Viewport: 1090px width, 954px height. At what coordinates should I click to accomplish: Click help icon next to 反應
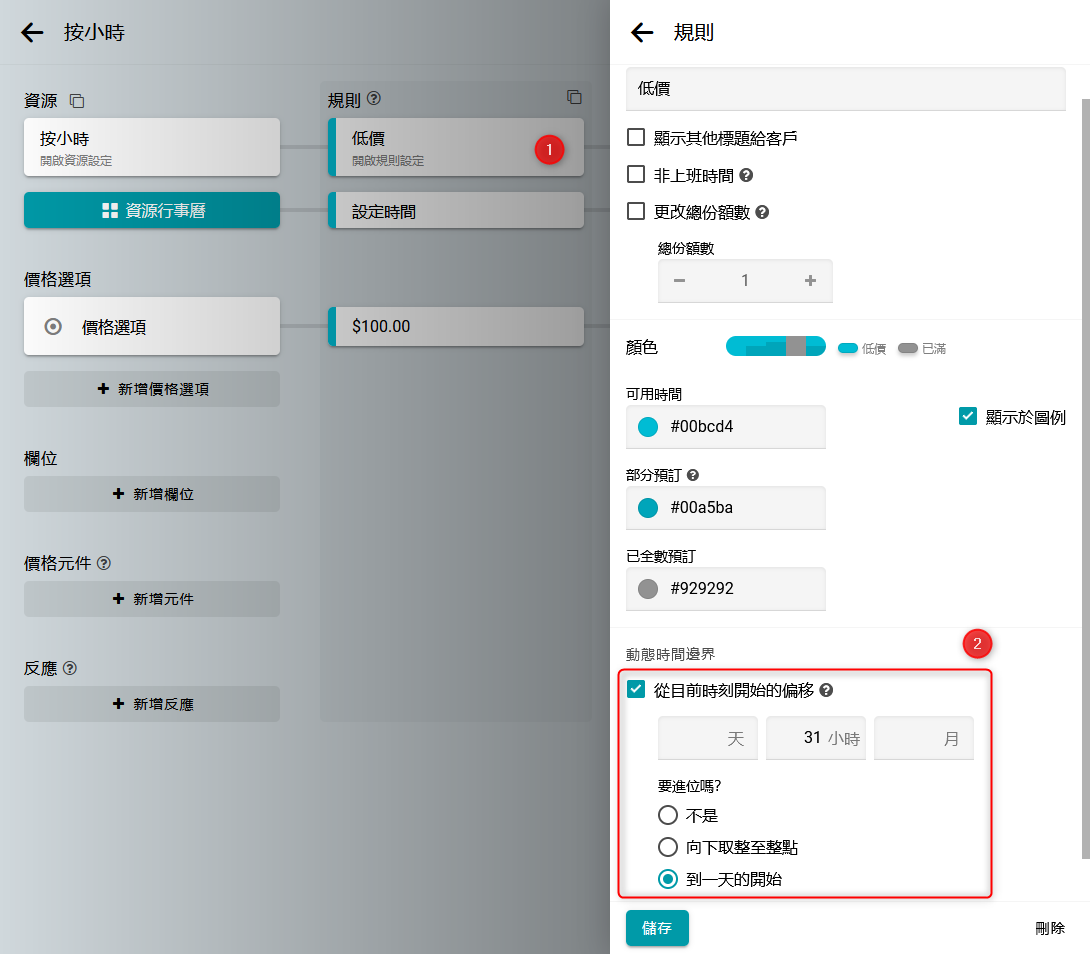[x=70, y=668]
